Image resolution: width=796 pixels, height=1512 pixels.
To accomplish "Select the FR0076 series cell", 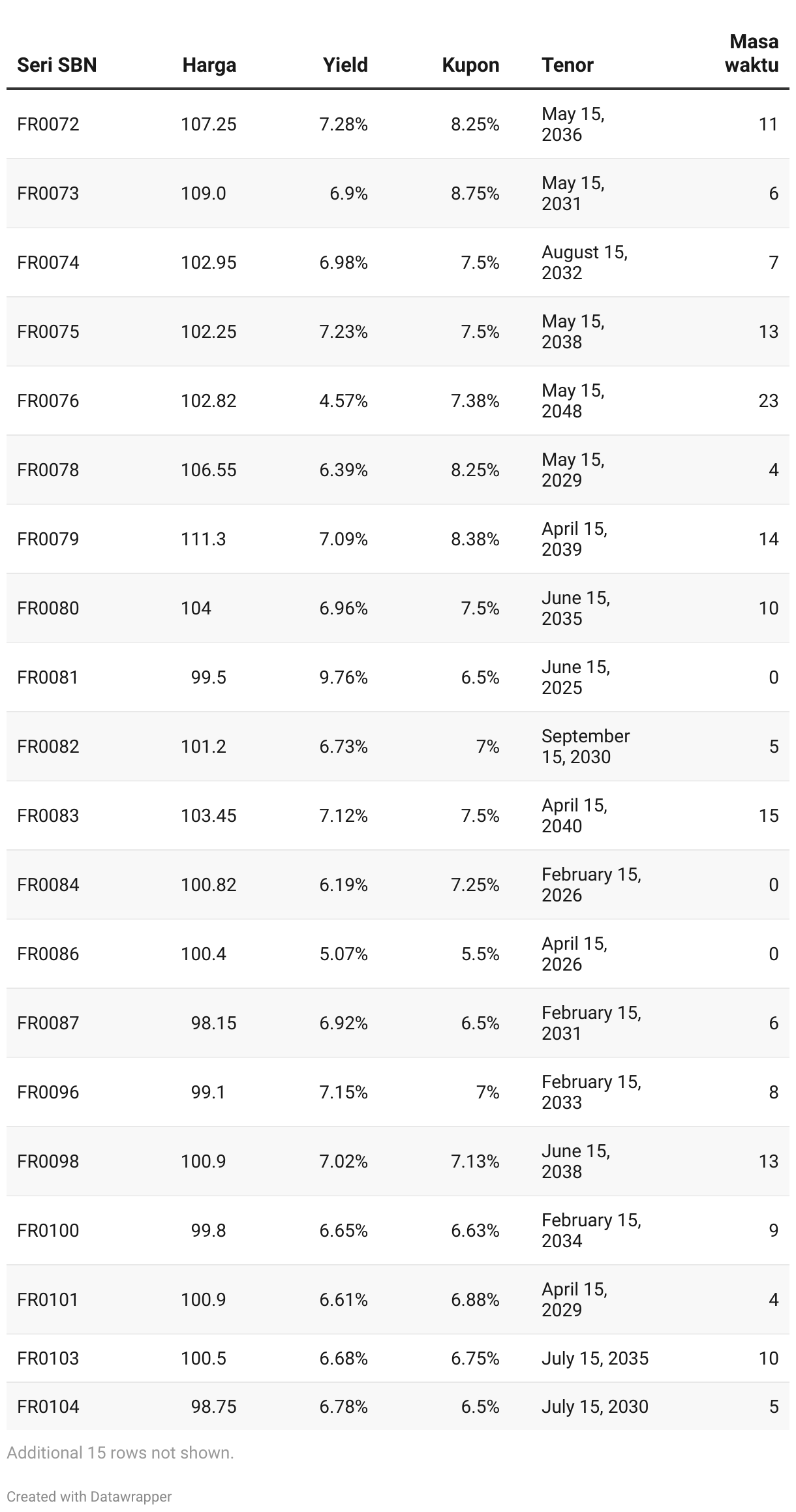I will coord(48,401).
